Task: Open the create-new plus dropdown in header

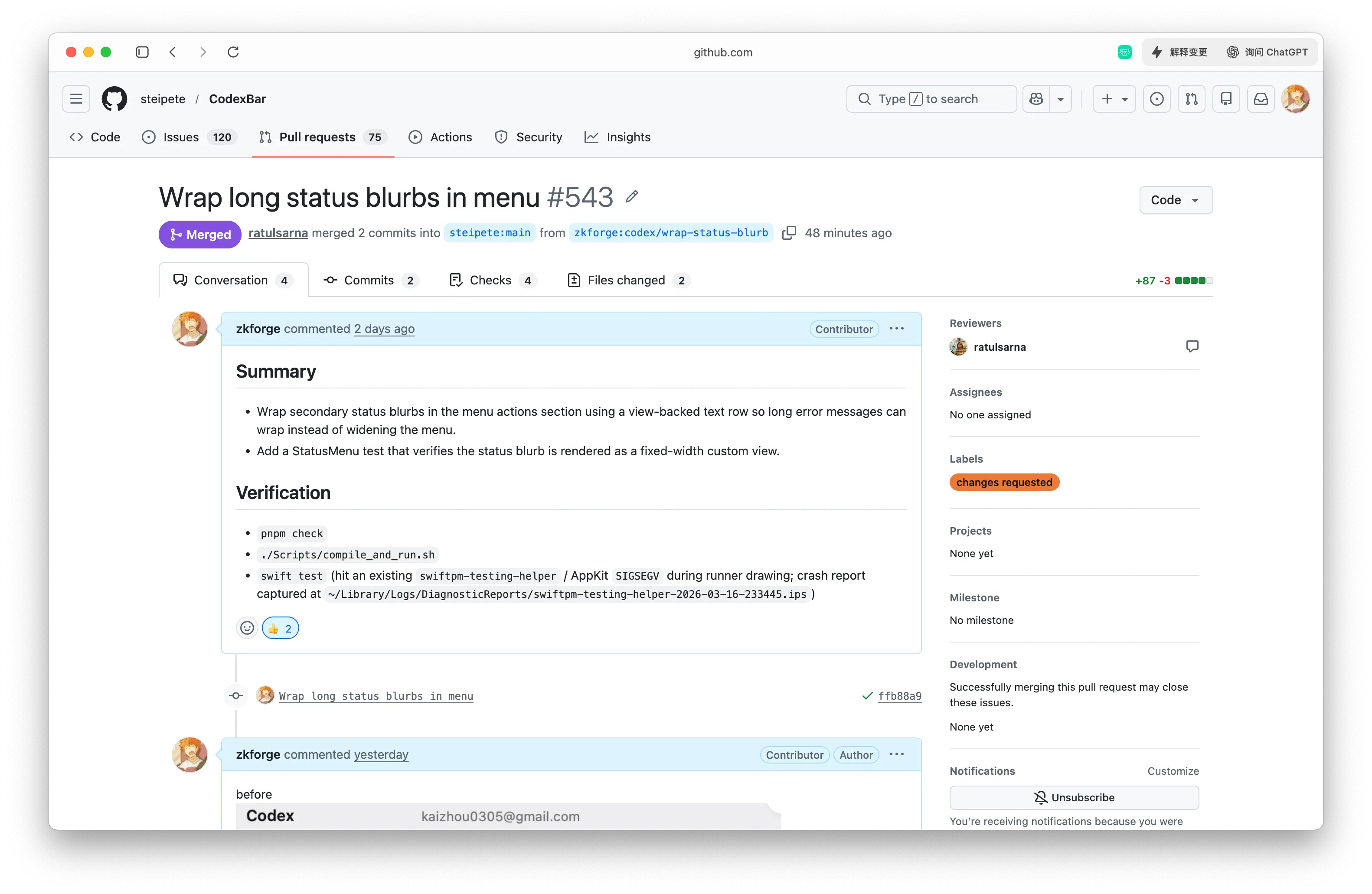Action: pyautogui.click(x=1113, y=98)
